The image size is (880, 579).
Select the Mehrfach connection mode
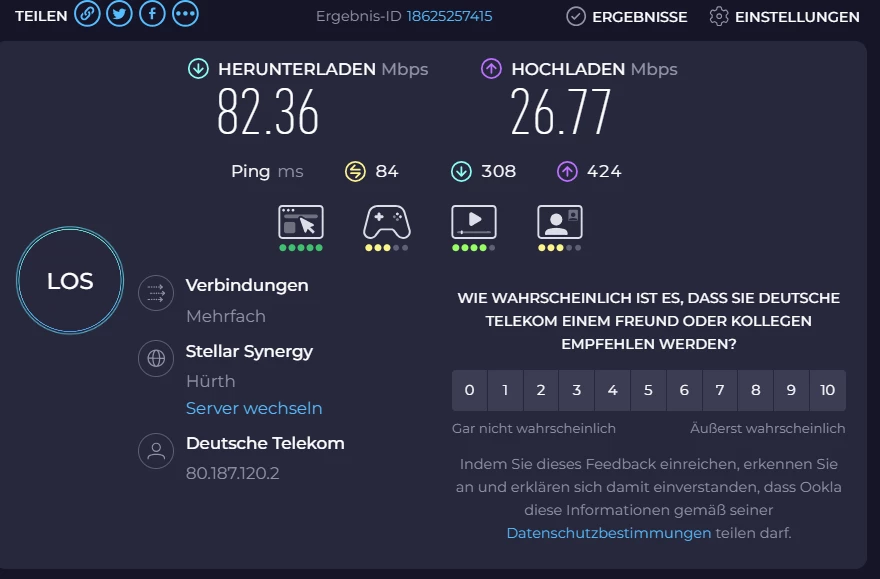coord(226,316)
